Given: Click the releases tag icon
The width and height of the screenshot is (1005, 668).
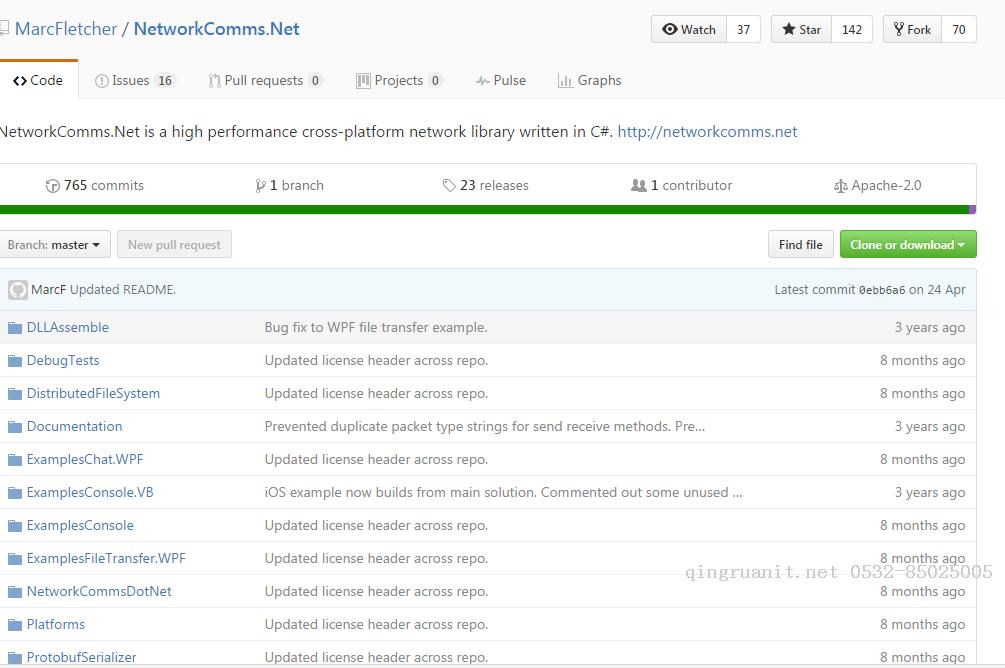Looking at the screenshot, I should click(449, 186).
